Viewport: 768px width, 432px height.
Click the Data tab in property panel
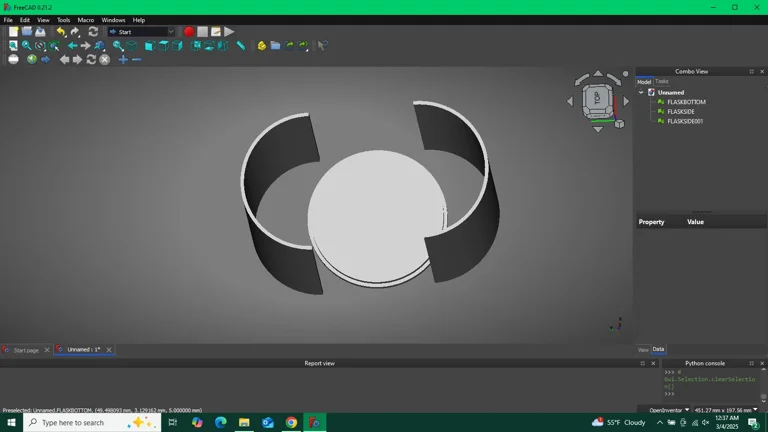click(x=658, y=349)
